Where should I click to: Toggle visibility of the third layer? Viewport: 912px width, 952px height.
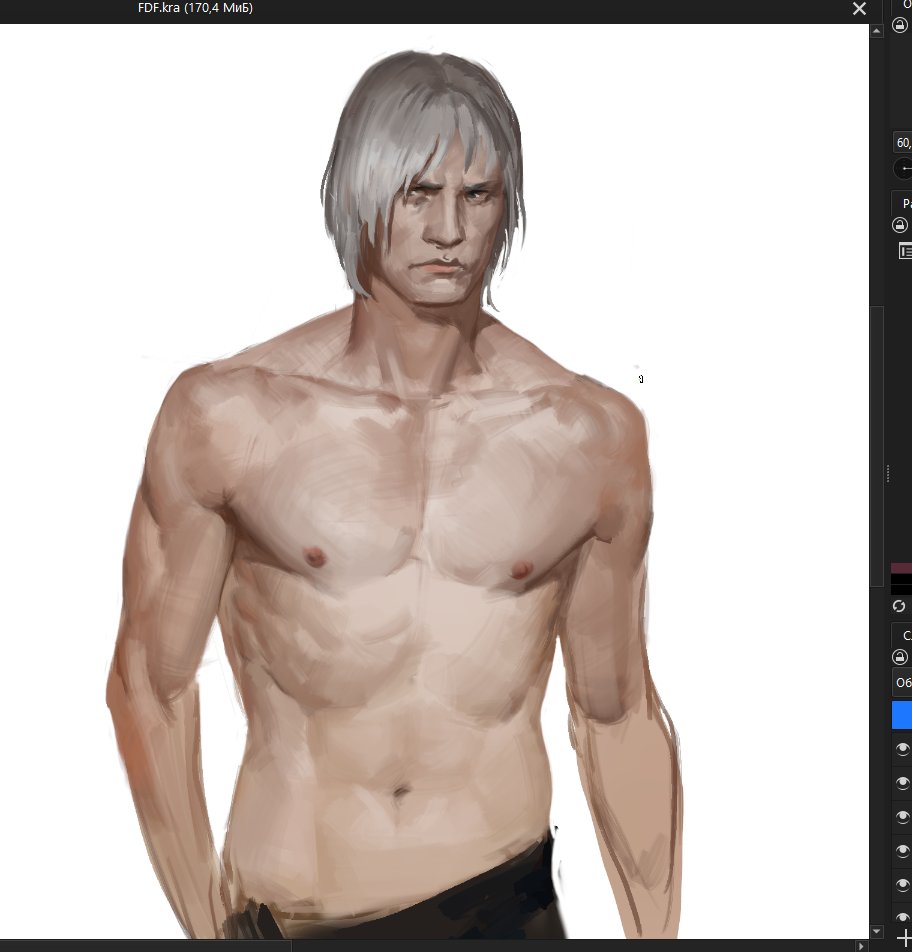(901, 815)
